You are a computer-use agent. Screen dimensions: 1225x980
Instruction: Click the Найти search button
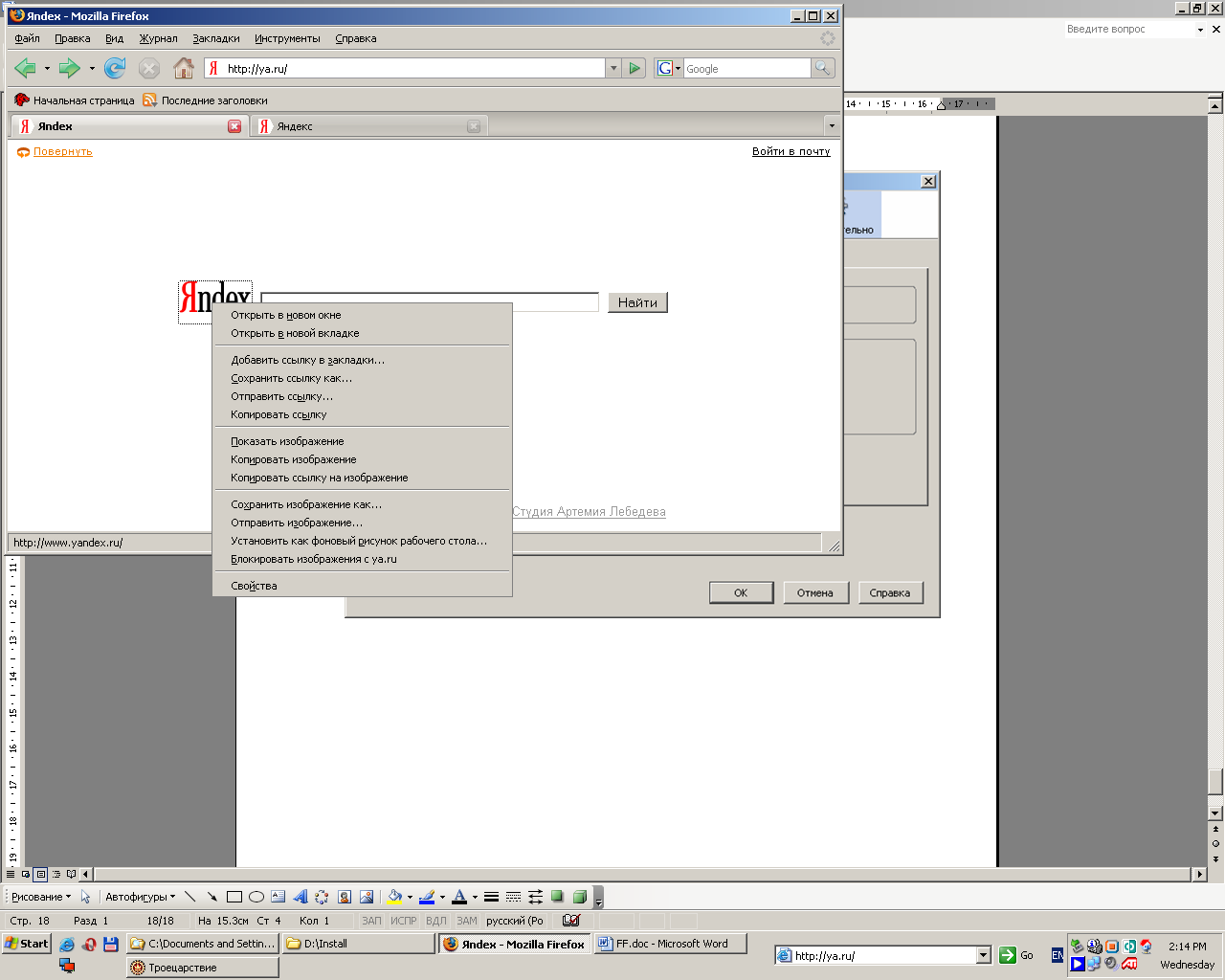coord(637,302)
